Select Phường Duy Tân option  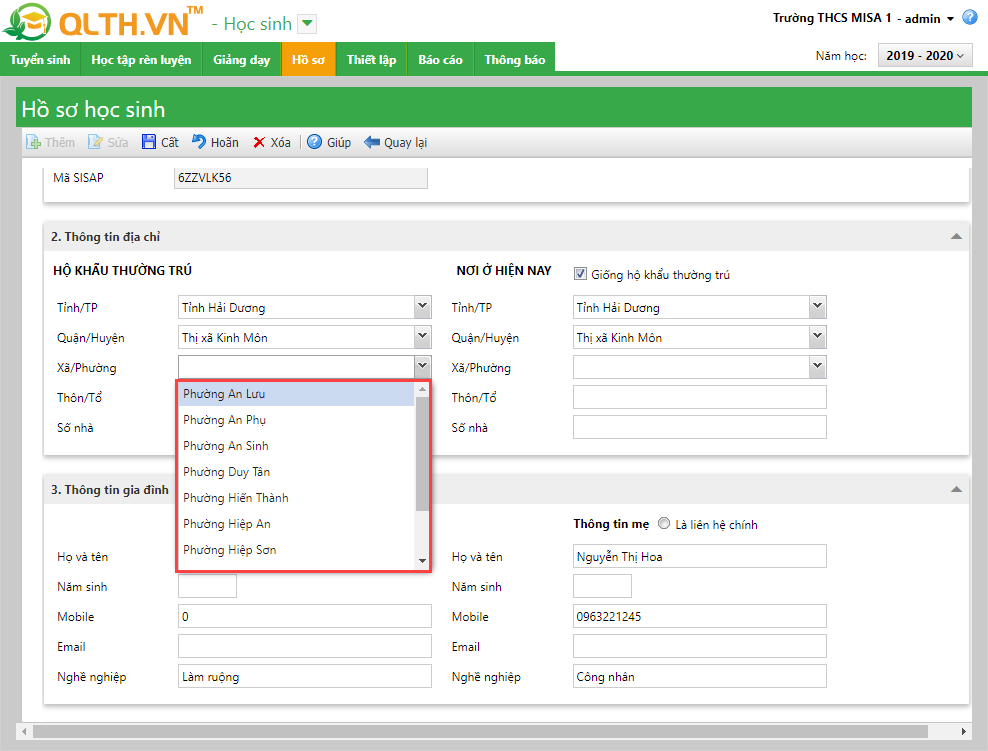(296, 472)
